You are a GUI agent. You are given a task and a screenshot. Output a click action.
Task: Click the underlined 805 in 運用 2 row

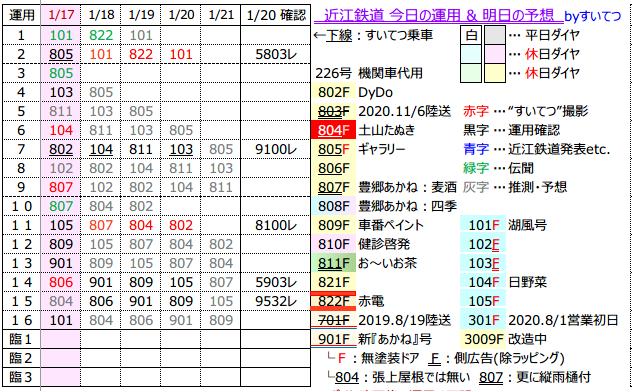coord(61,54)
